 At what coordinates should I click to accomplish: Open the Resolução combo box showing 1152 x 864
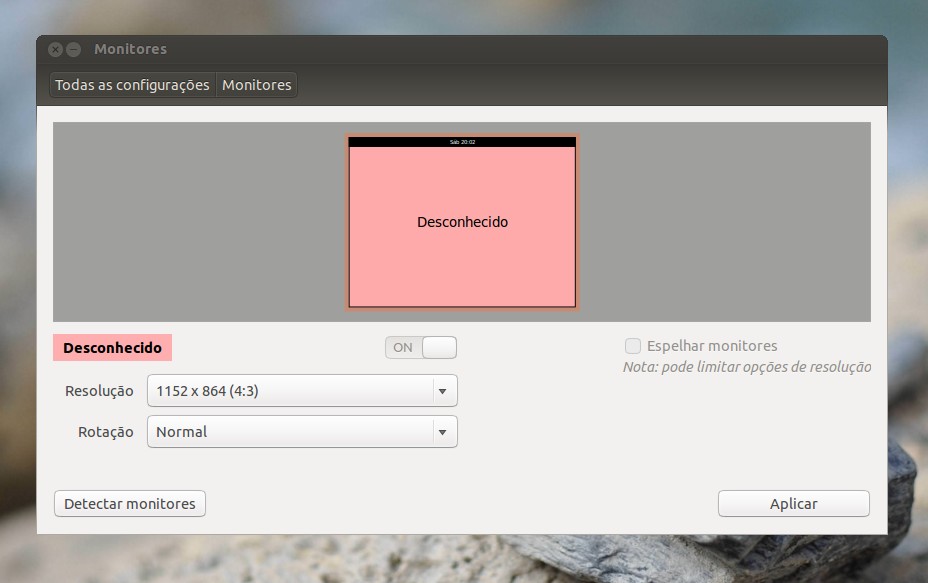pos(290,391)
